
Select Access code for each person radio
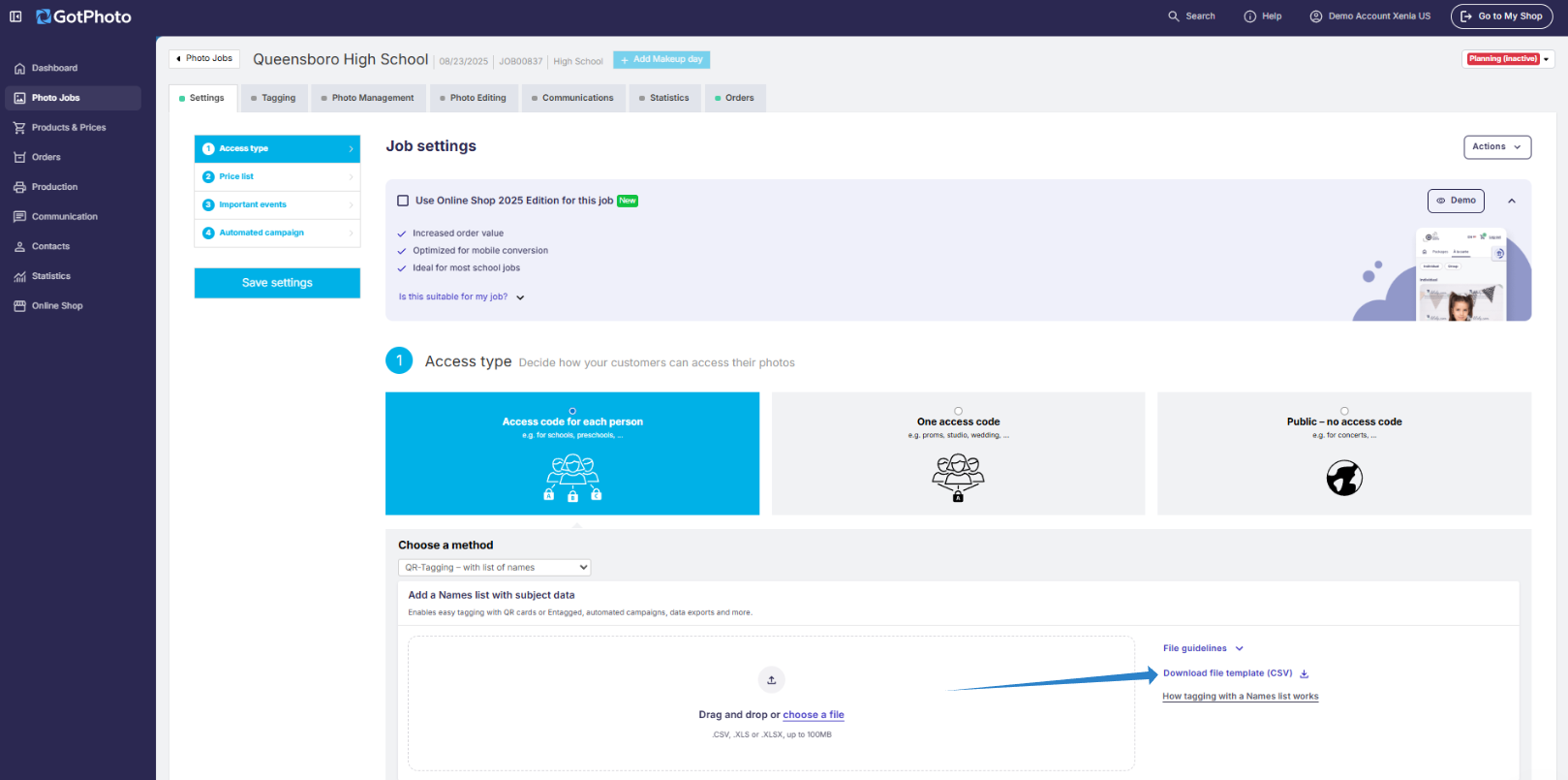(x=572, y=411)
